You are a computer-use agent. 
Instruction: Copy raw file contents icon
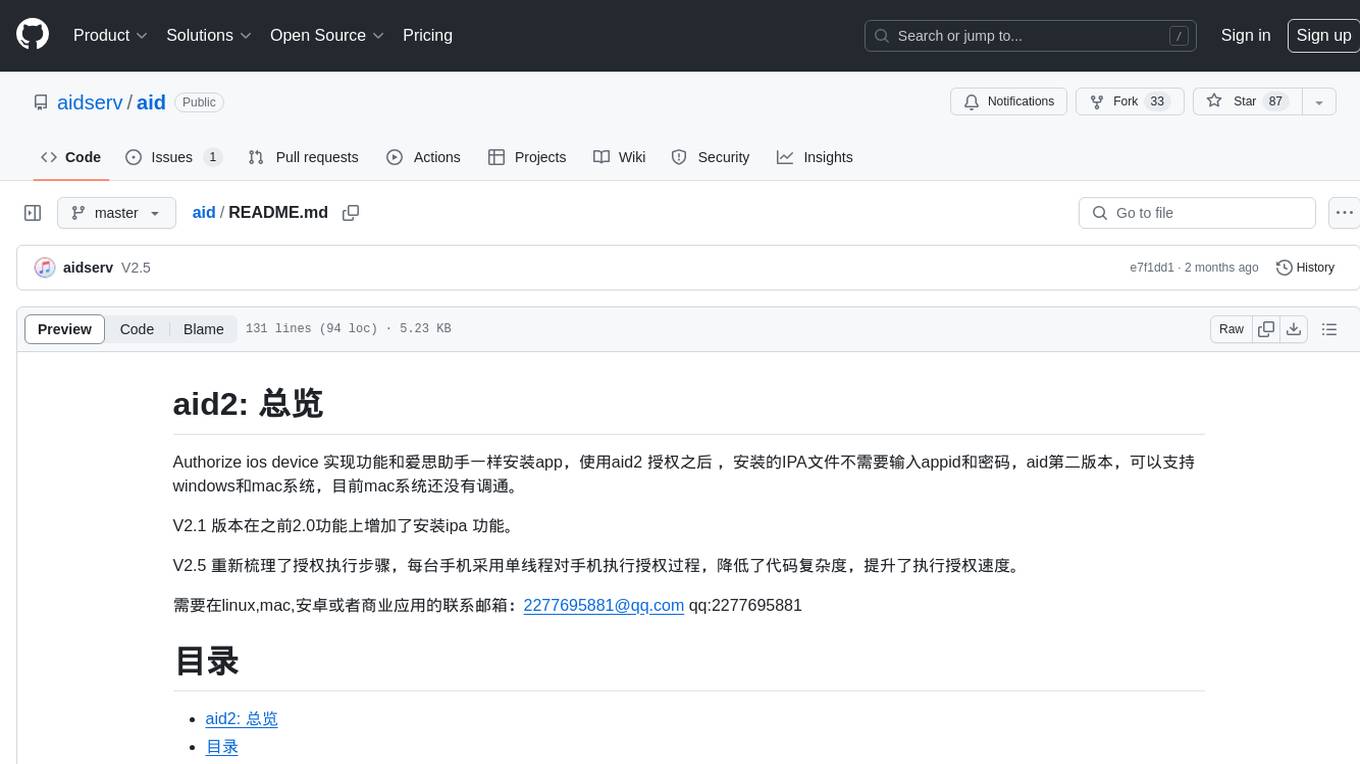[x=1266, y=329]
